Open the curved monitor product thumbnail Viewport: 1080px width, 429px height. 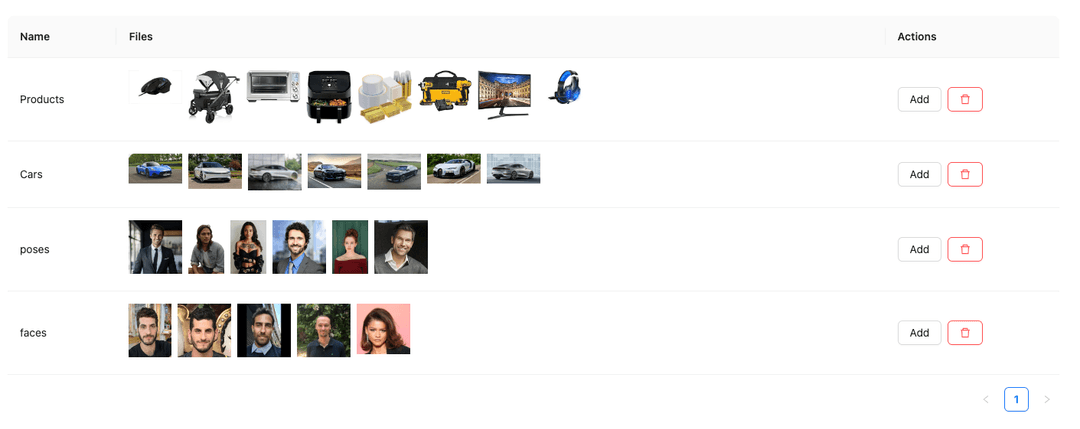click(504, 95)
